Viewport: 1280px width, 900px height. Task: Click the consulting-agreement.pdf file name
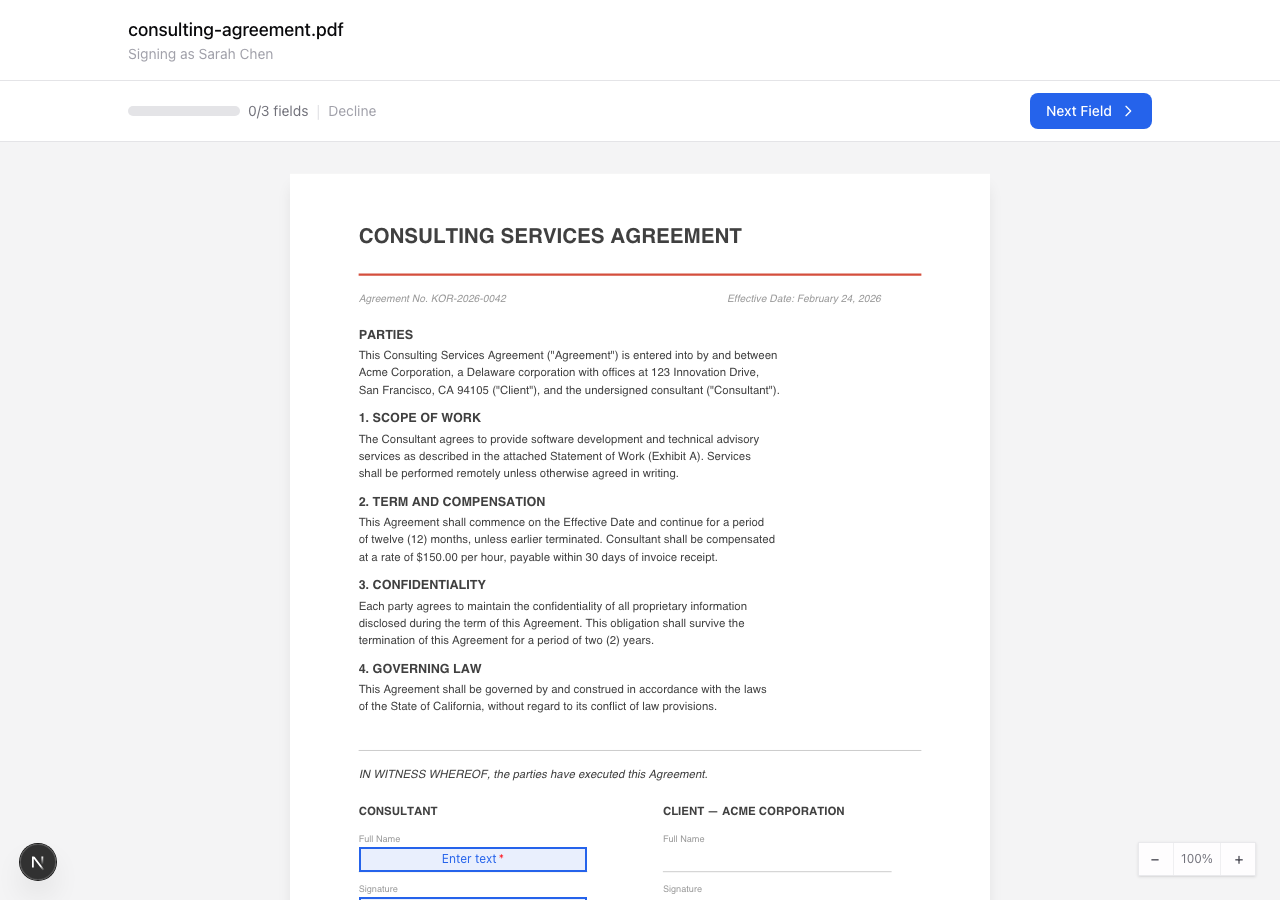(236, 30)
